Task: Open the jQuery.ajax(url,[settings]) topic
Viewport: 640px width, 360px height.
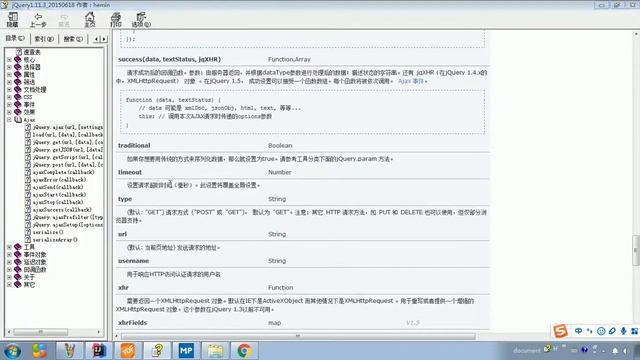Action: click(68, 127)
